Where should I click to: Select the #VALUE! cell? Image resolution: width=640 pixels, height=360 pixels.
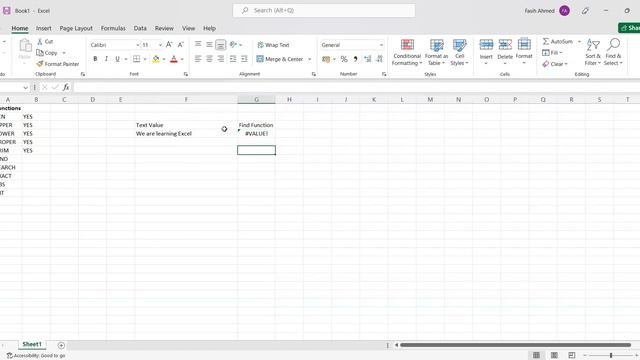256,133
